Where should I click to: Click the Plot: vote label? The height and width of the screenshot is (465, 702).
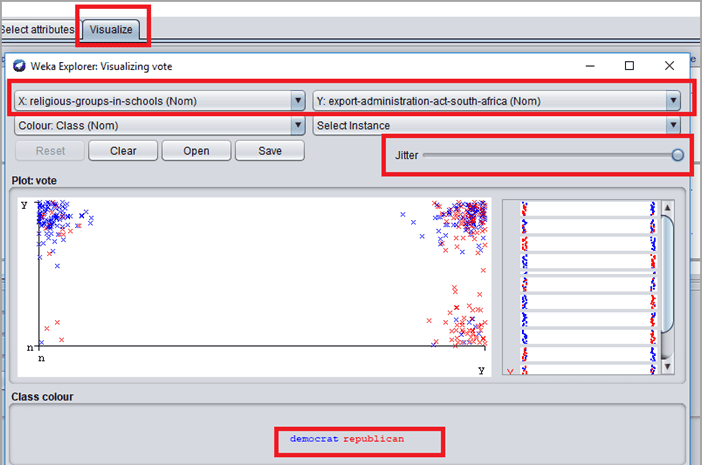tap(34, 181)
